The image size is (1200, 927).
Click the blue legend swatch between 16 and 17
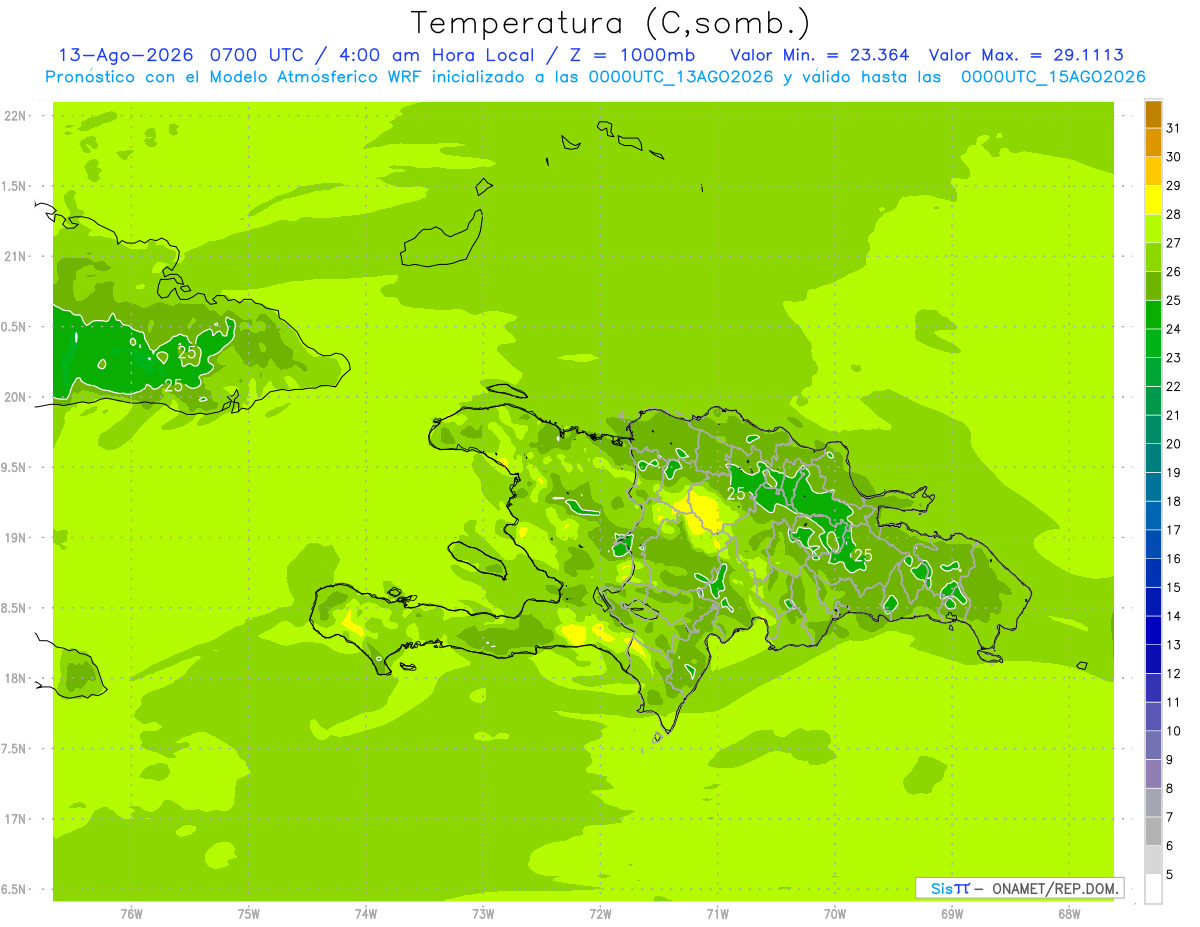[1153, 545]
